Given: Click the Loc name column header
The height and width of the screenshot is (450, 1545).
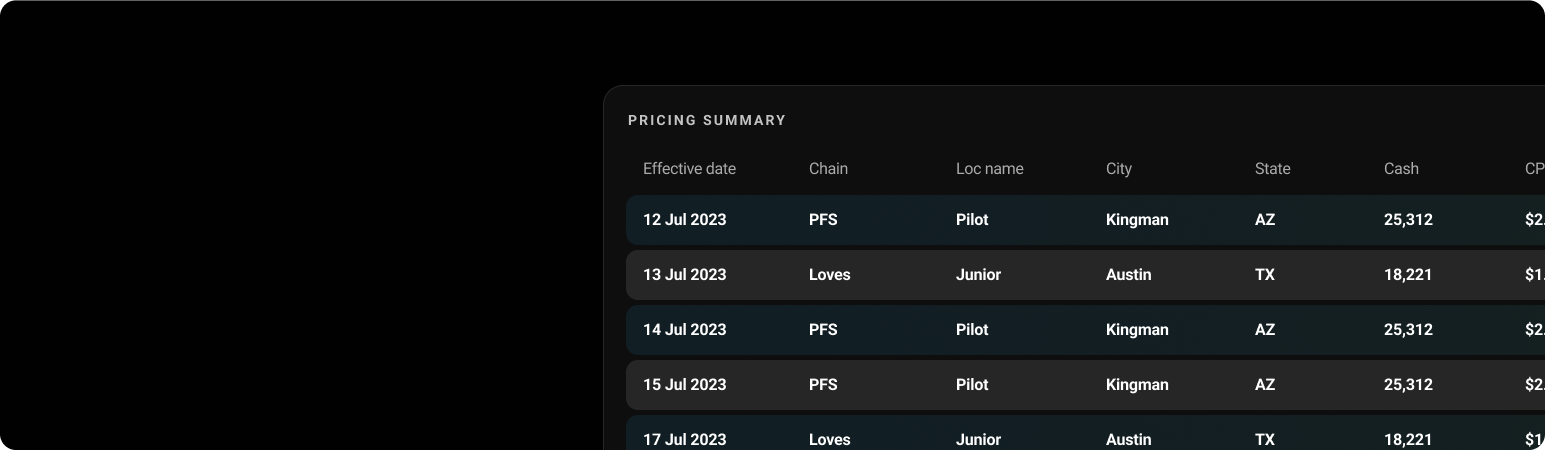Looking at the screenshot, I should click(989, 169).
